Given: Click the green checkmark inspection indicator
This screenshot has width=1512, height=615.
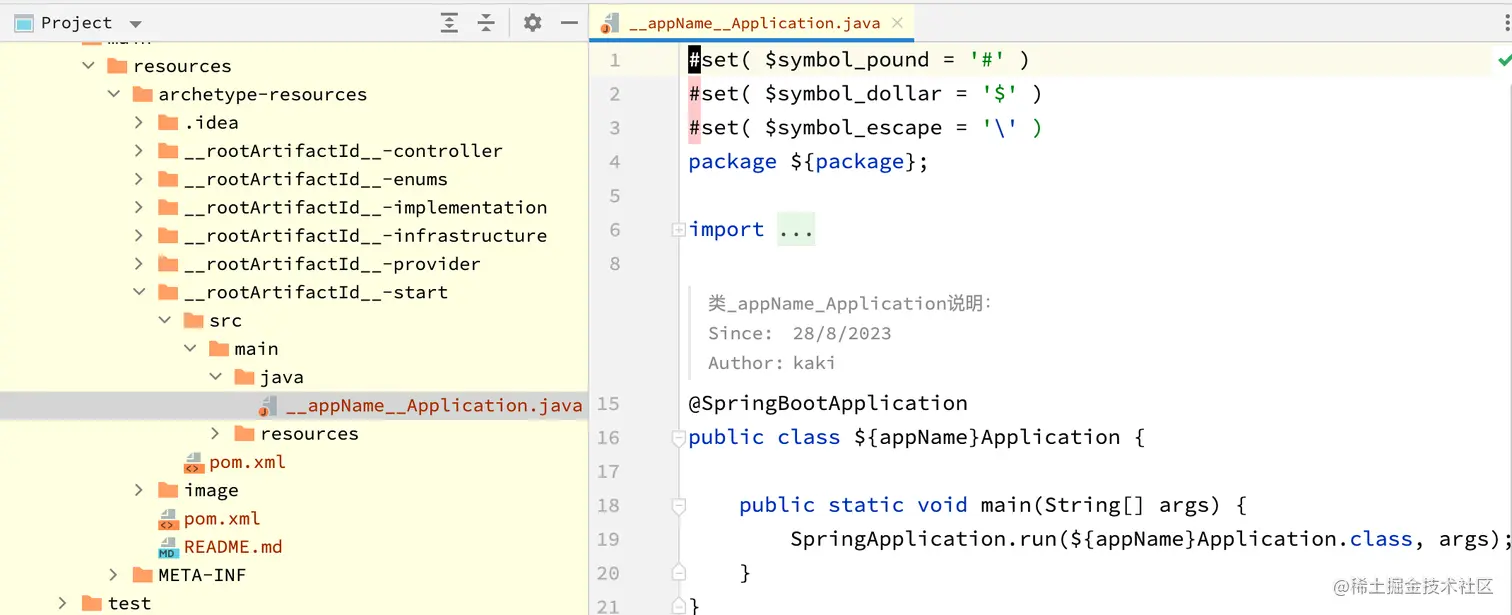Looking at the screenshot, I should pos(1503,61).
